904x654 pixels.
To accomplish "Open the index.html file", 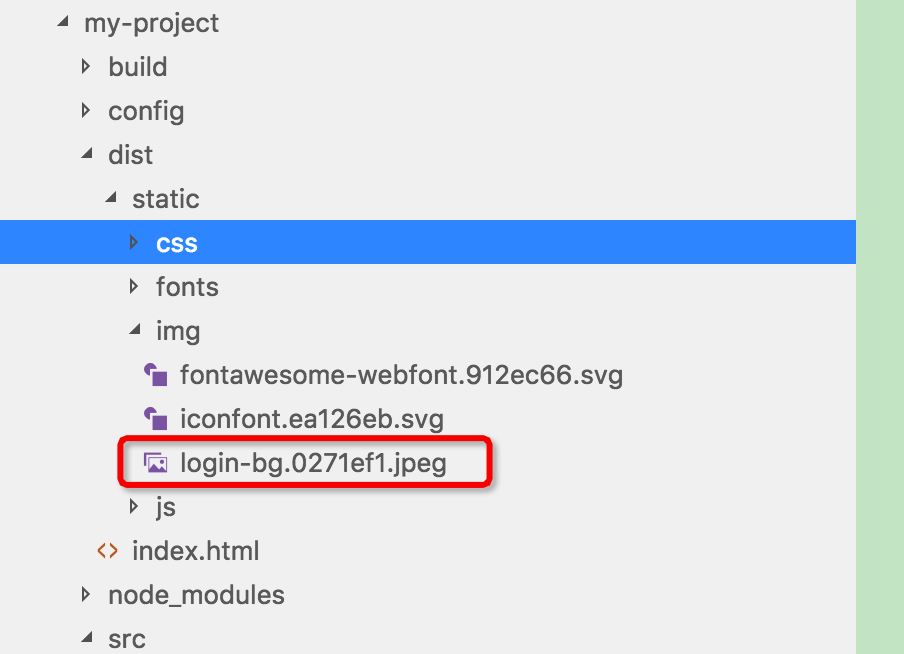I will (x=195, y=551).
